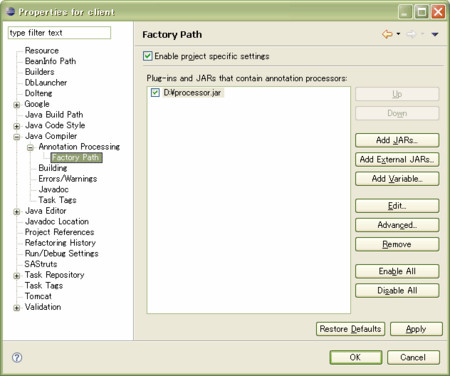Select Builders tree item
The height and width of the screenshot is (376, 450).
[39, 72]
